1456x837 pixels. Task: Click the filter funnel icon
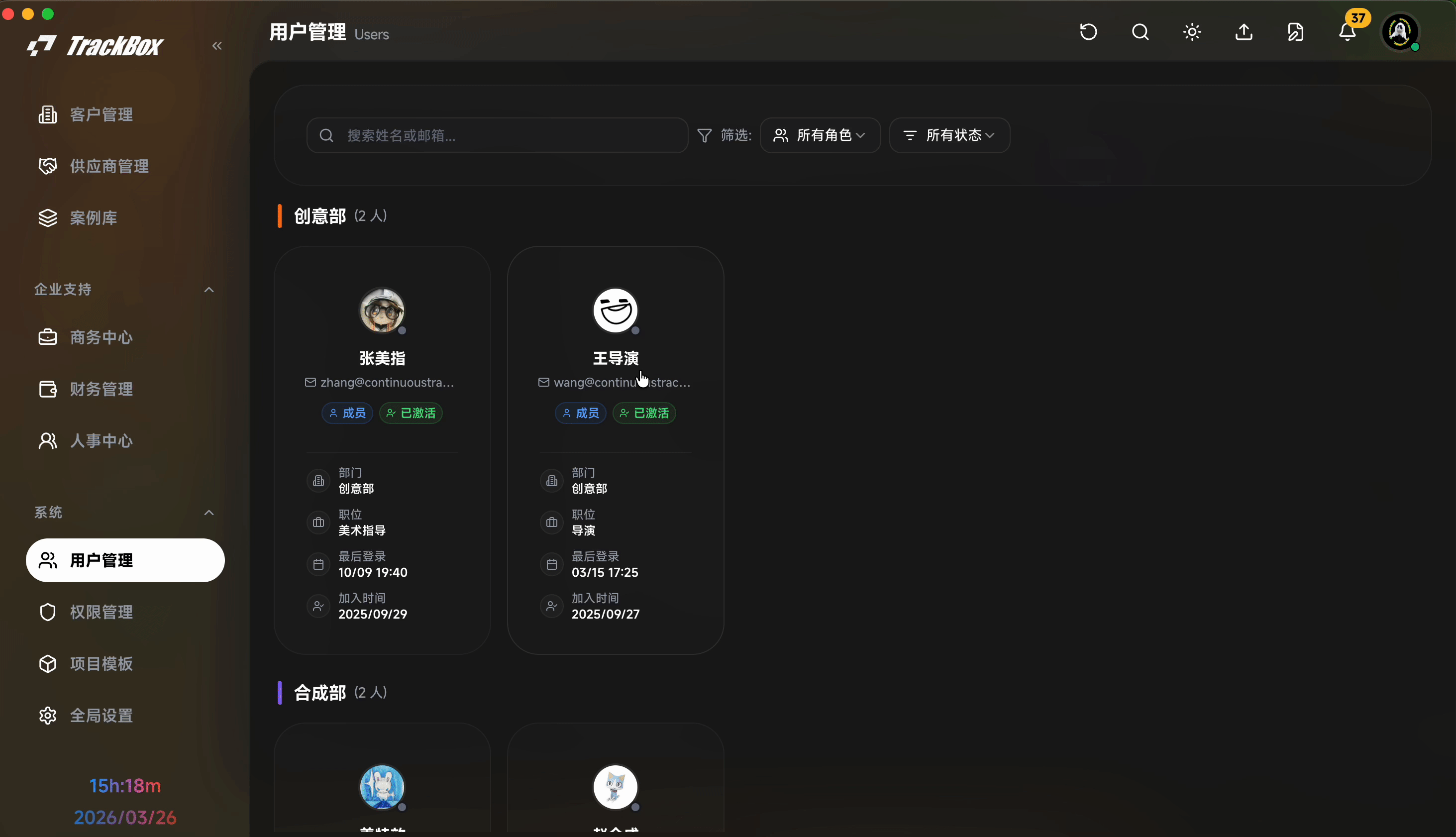(704, 136)
